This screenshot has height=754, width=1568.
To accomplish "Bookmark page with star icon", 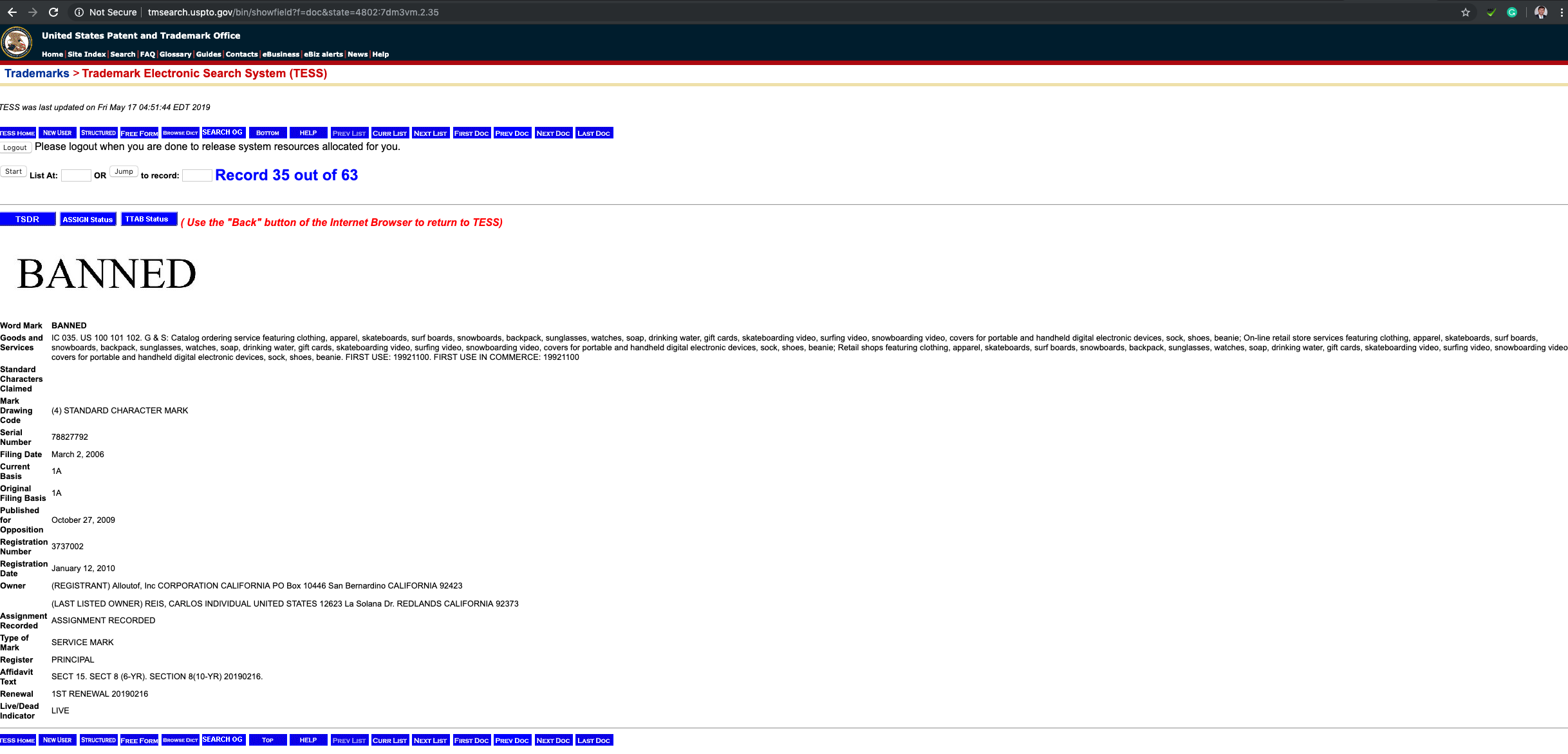I will coord(1466,12).
